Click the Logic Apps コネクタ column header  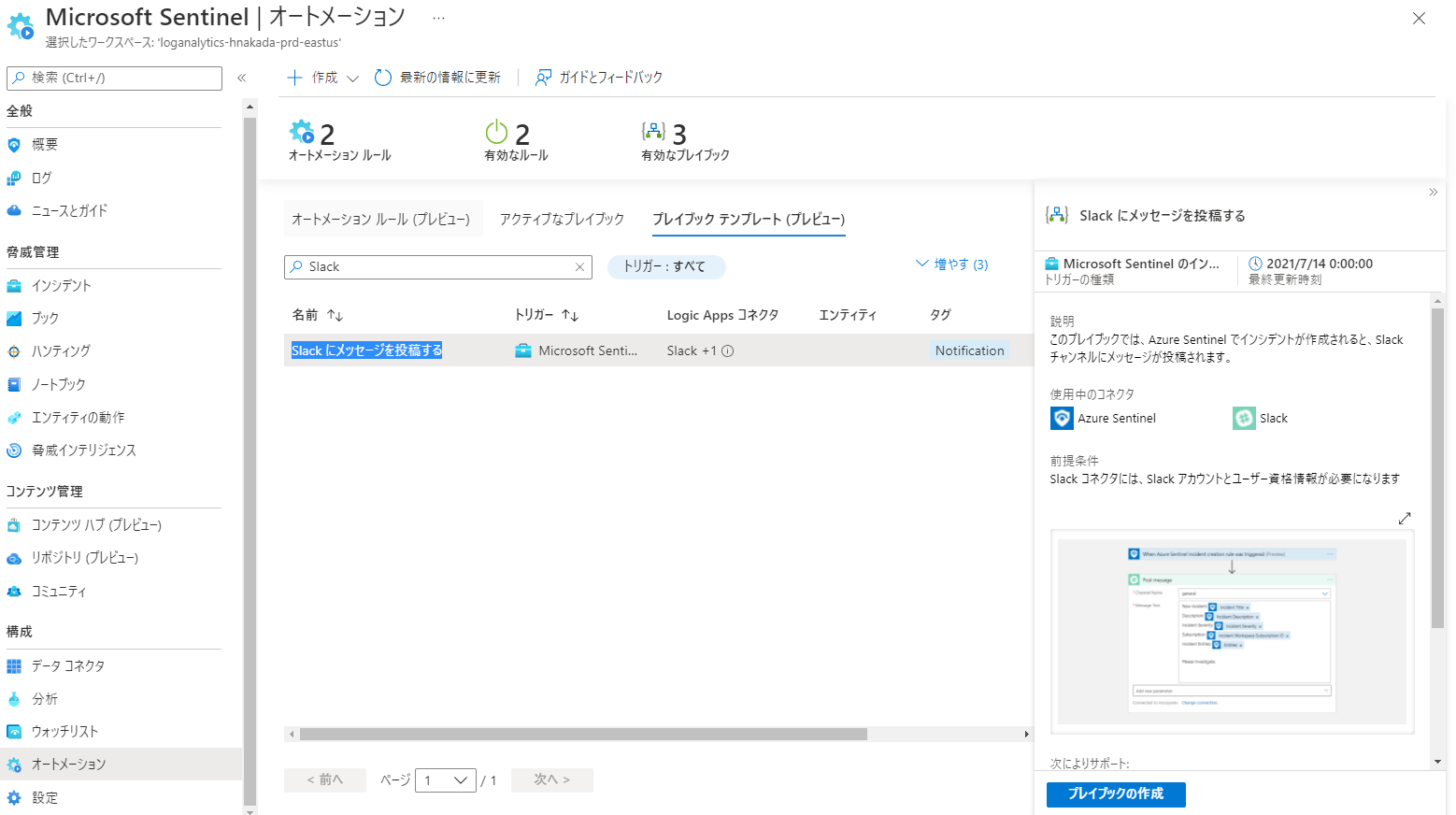point(722,315)
